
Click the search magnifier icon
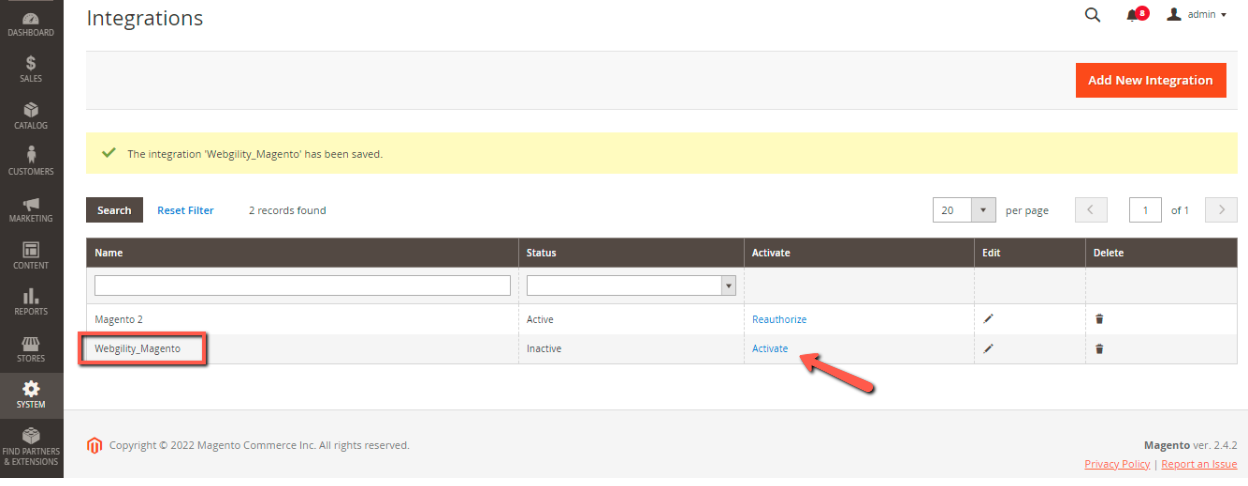tap(1092, 15)
